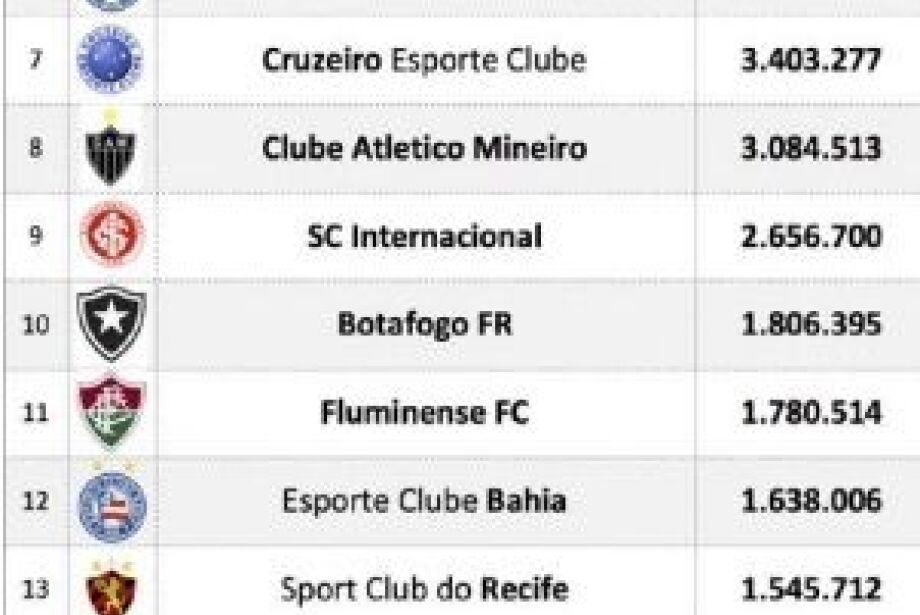Viewport: 920px width, 615px height.
Task: Click rank number 12 cell
Action: (34, 501)
